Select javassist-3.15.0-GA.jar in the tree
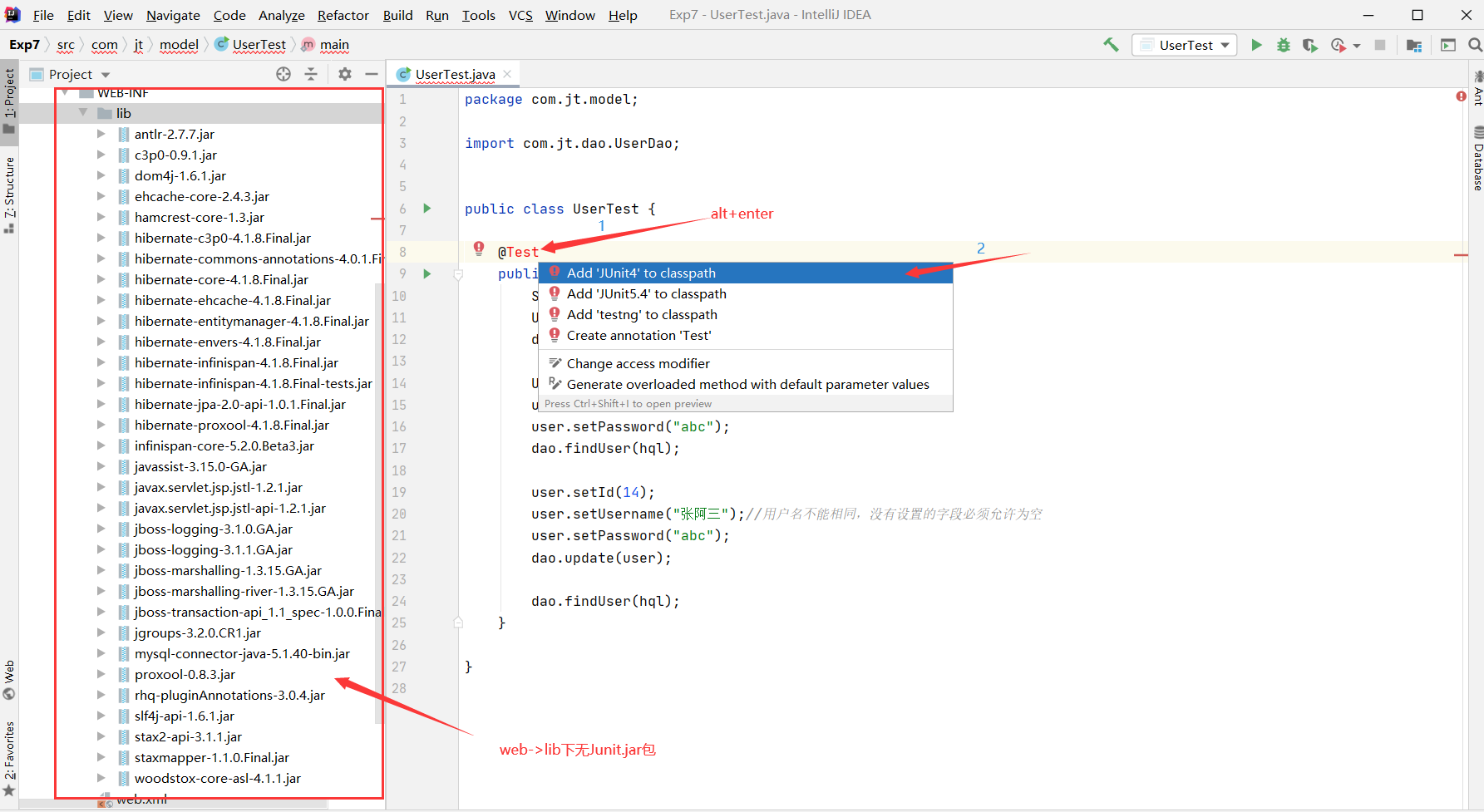 point(200,466)
